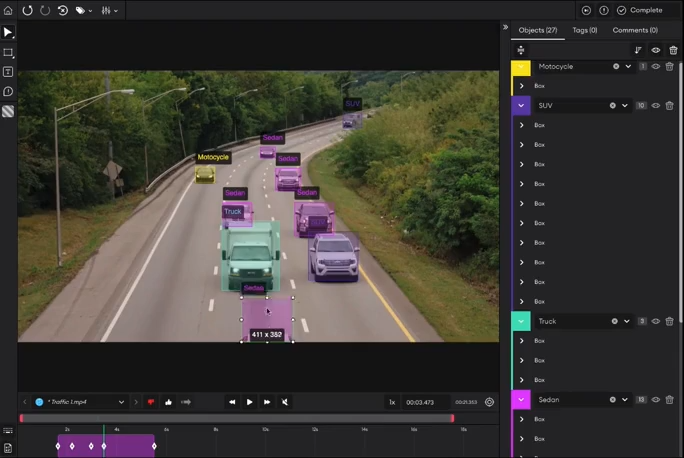Open the Motocycle class dropdown
The height and width of the screenshot is (458, 684).
628,67
